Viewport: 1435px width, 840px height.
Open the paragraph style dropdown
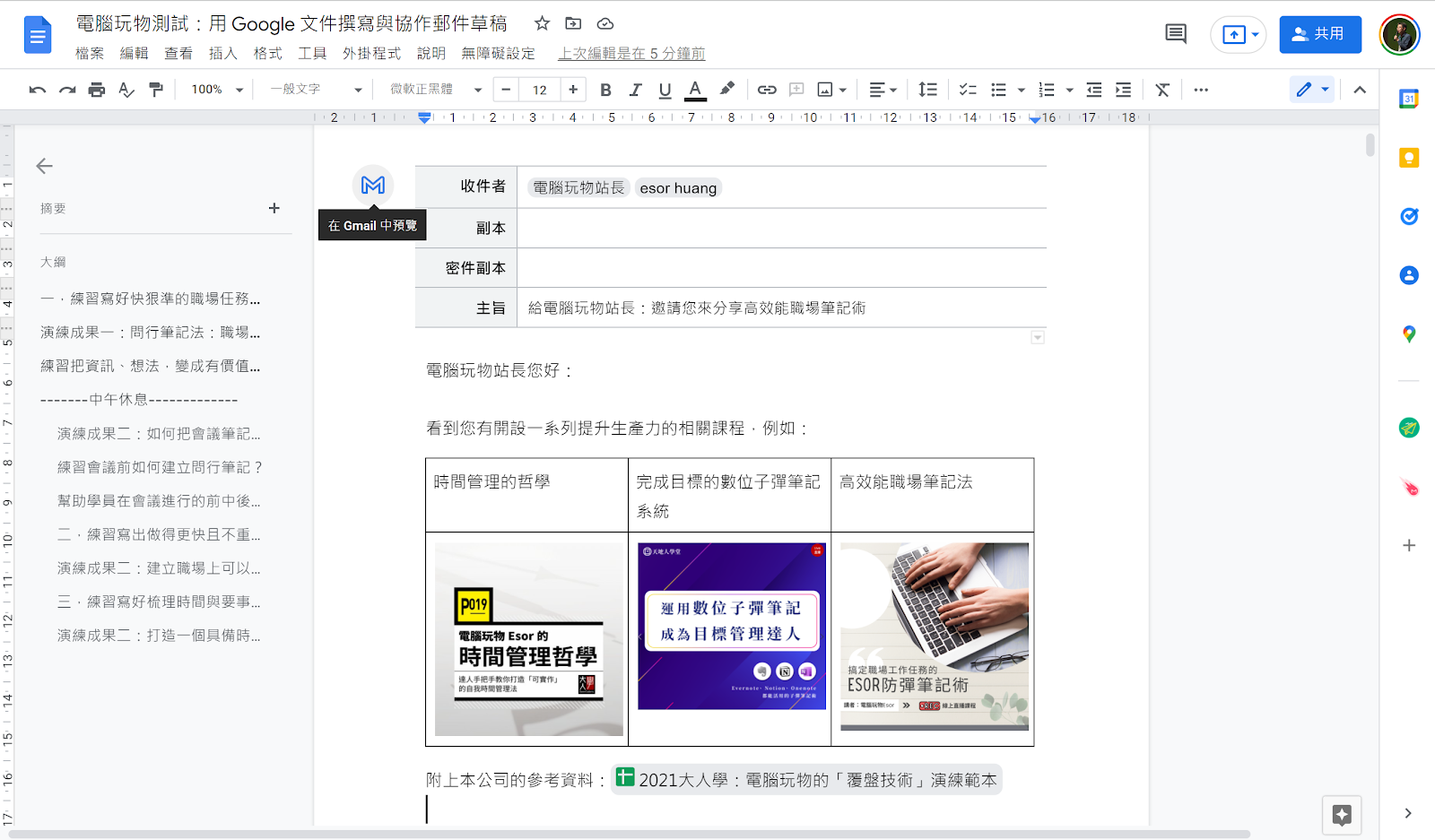coord(316,90)
